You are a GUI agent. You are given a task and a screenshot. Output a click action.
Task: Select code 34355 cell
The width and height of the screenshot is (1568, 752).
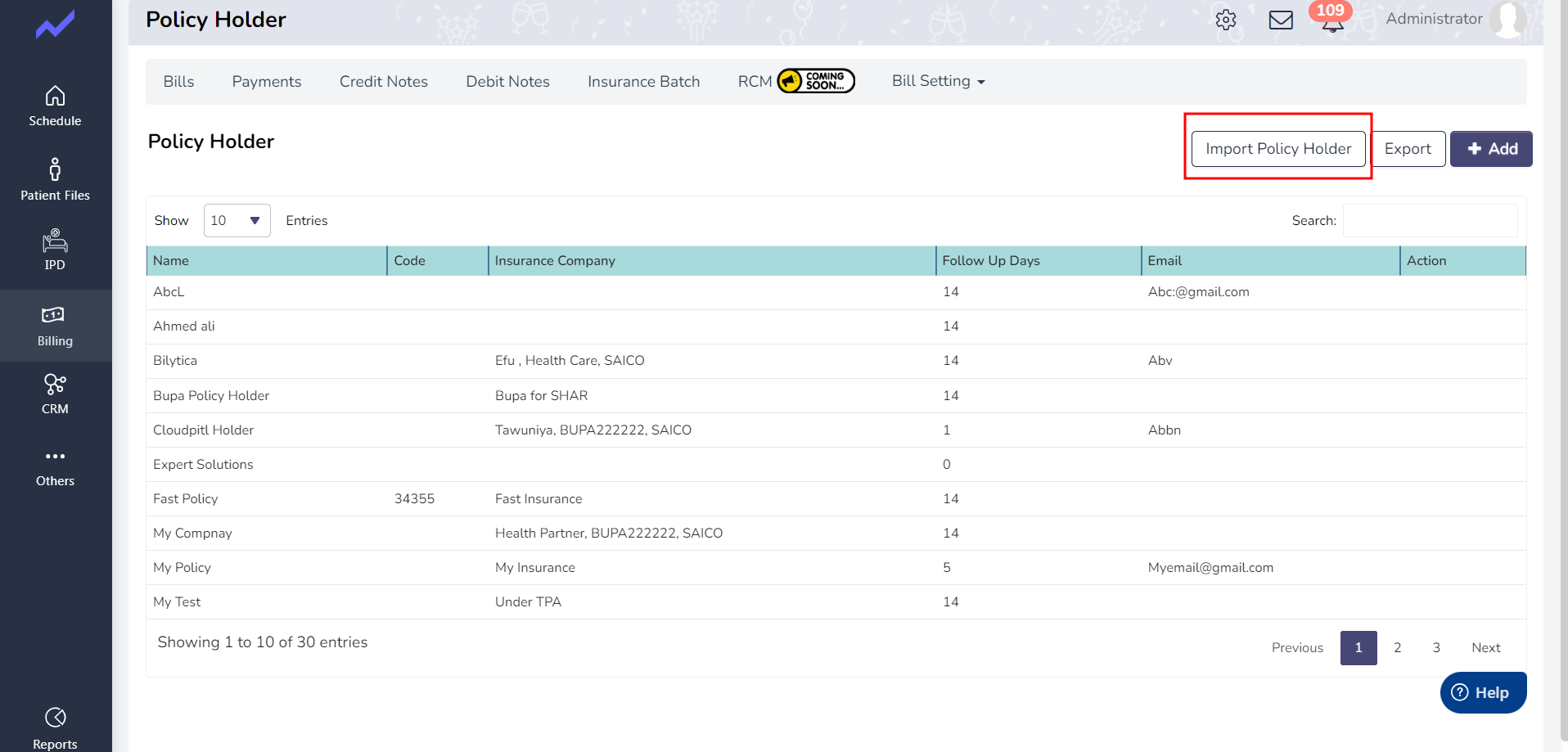tap(414, 499)
